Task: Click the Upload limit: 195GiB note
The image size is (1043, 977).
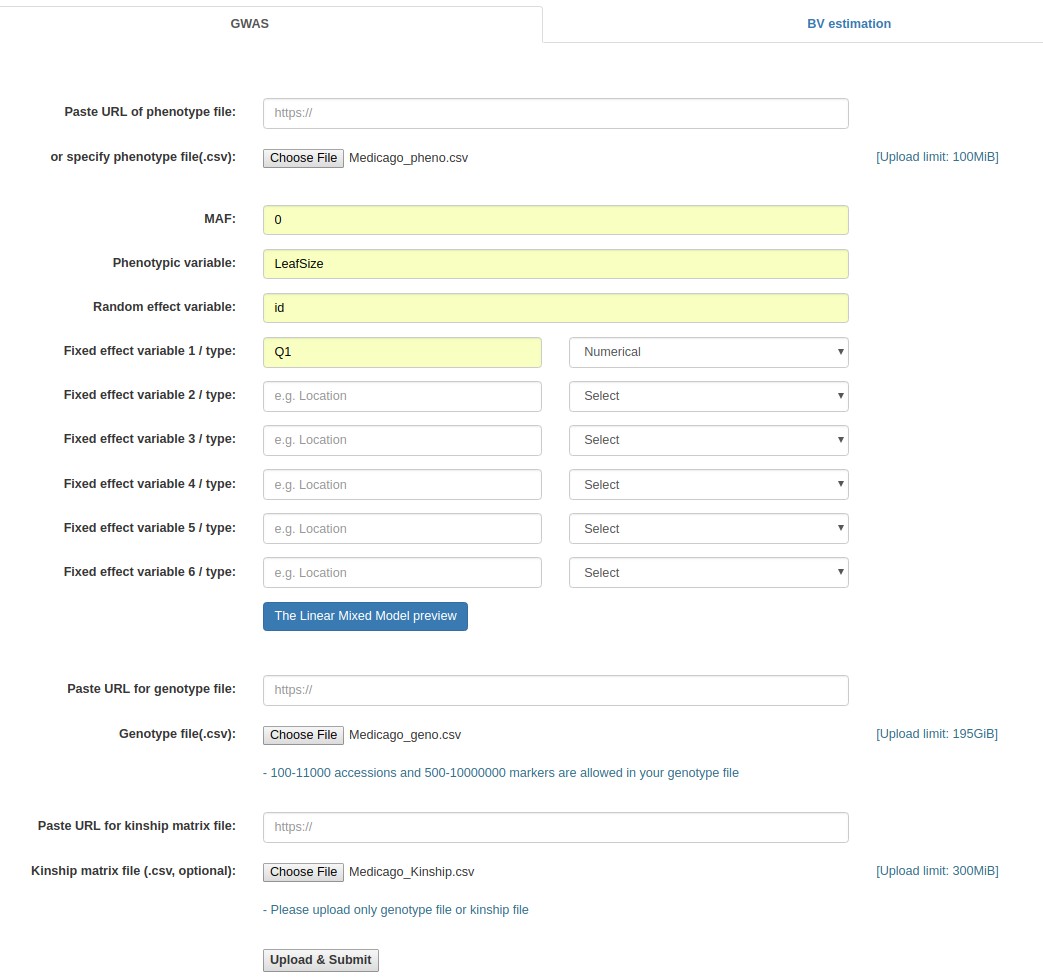Action: [937, 734]
